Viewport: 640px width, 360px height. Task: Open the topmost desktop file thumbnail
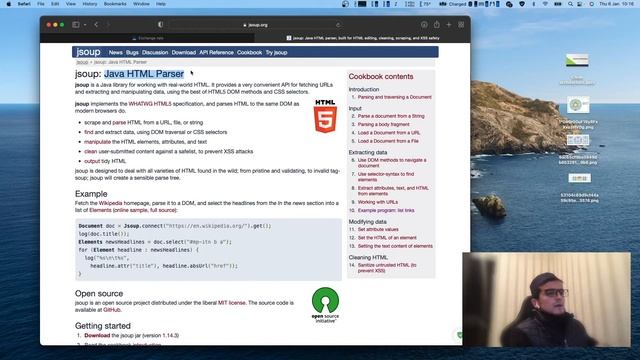[x=577, y=60]
